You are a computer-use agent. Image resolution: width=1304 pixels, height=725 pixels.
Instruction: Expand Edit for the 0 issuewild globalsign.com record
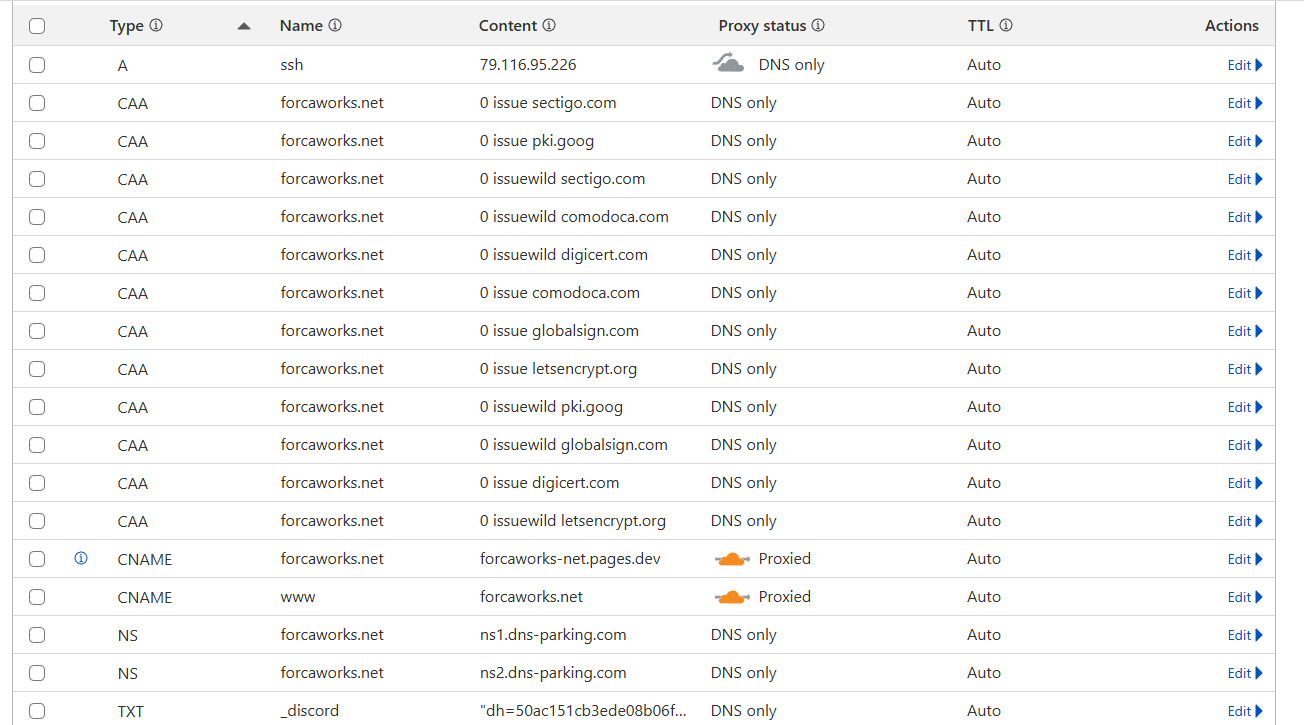(1245, 445)
